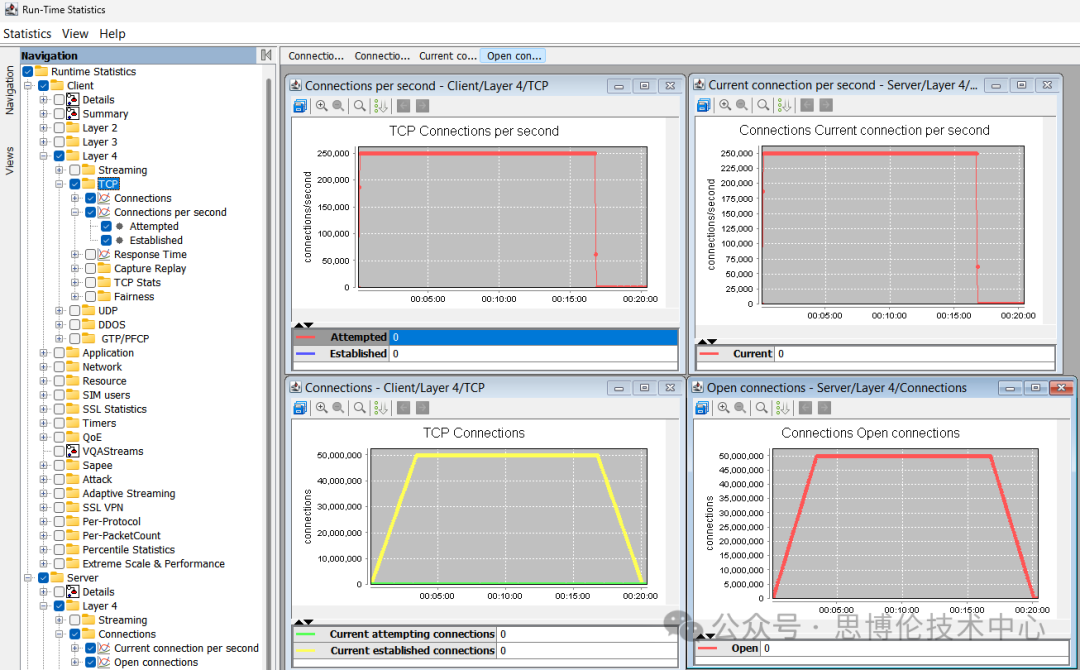Viewport: 1080px width, 670px height.
Task: Open the Views side tab
Action: tap(10, 160)
